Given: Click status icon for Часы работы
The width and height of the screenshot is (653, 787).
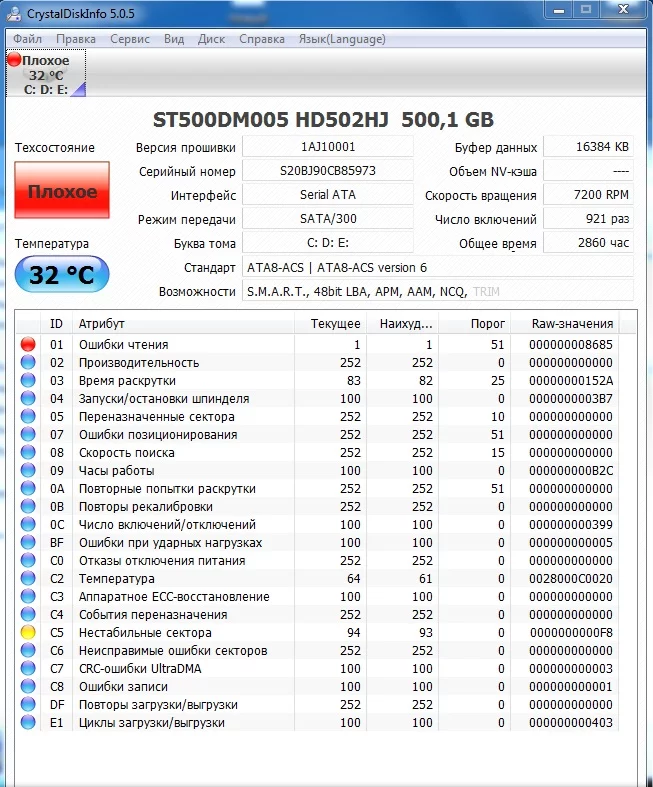Looking at the screenshot, I should tap(28, 470).
